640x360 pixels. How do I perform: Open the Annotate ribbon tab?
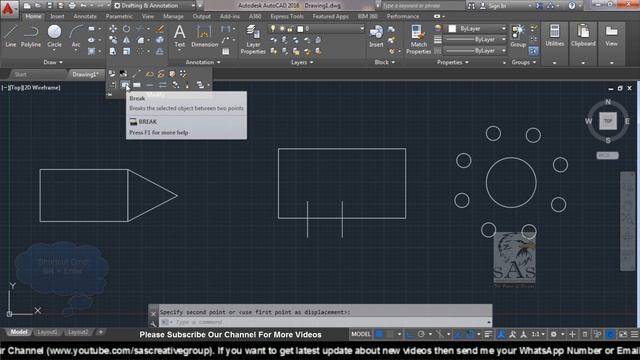(x=84, y=16)
